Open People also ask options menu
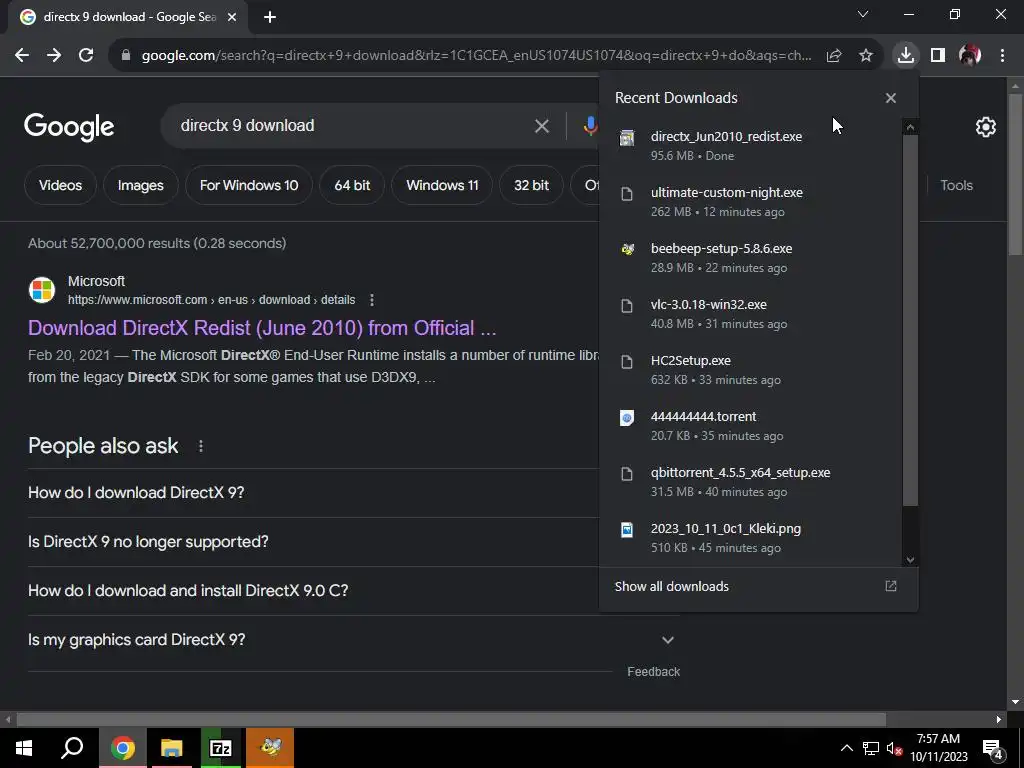1024x768 pixels. pos(200,446)
